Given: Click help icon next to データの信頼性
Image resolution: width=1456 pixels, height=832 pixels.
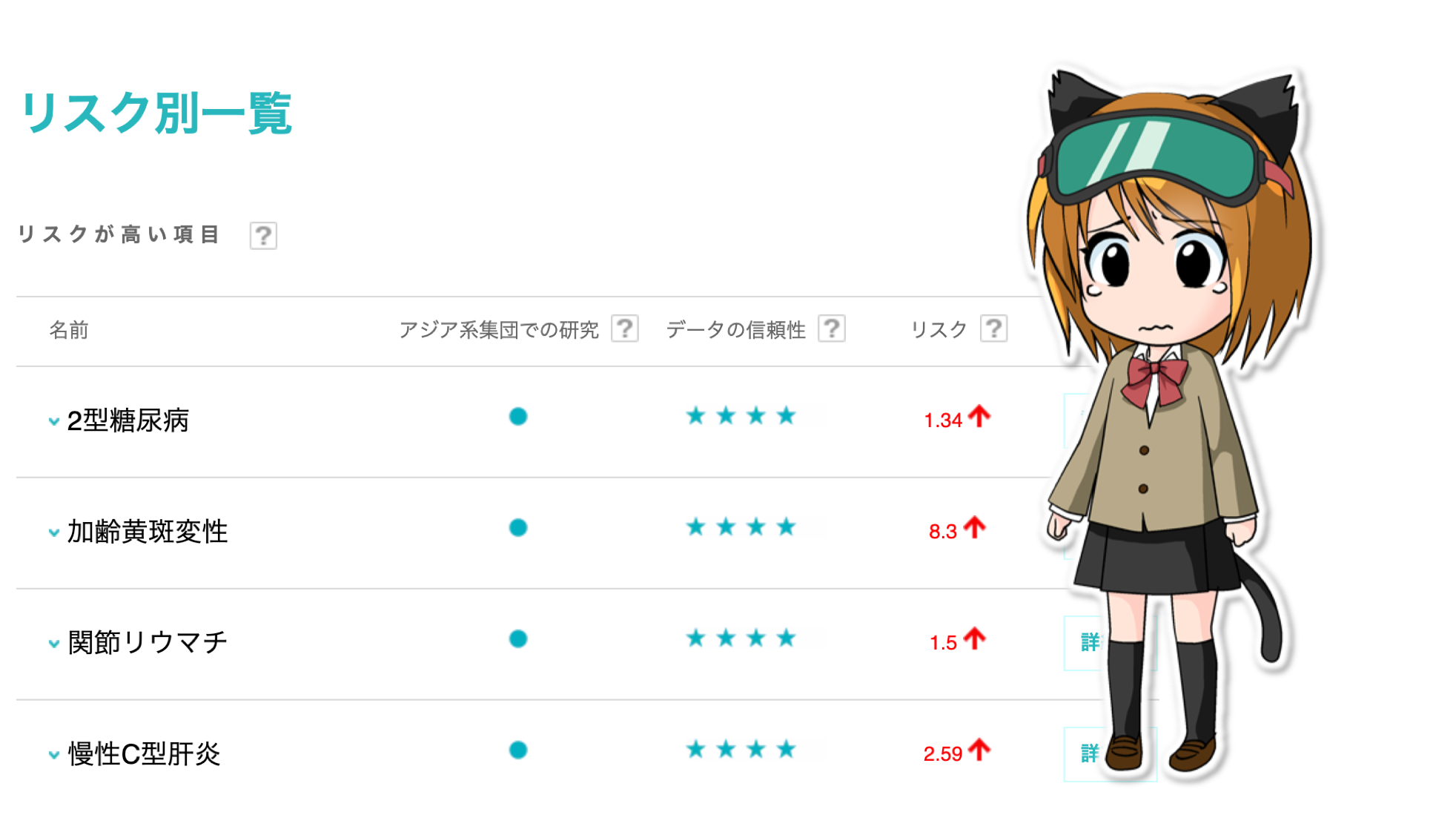Looking at the screenshot, I should point(832,328).
